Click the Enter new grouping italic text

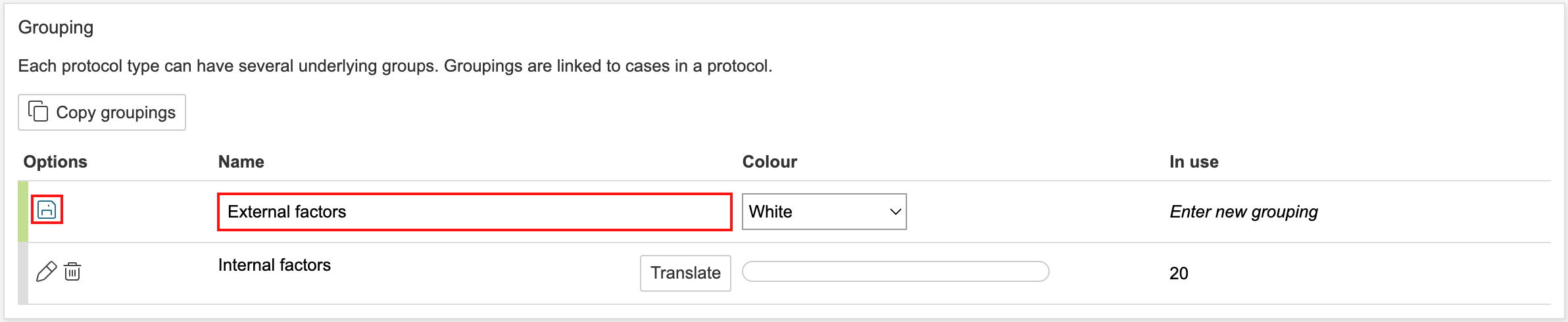pos(1244,212)
